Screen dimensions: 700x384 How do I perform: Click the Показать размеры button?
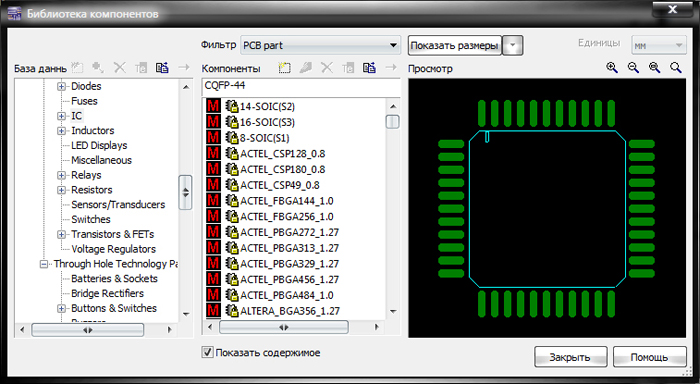(454, 46)
